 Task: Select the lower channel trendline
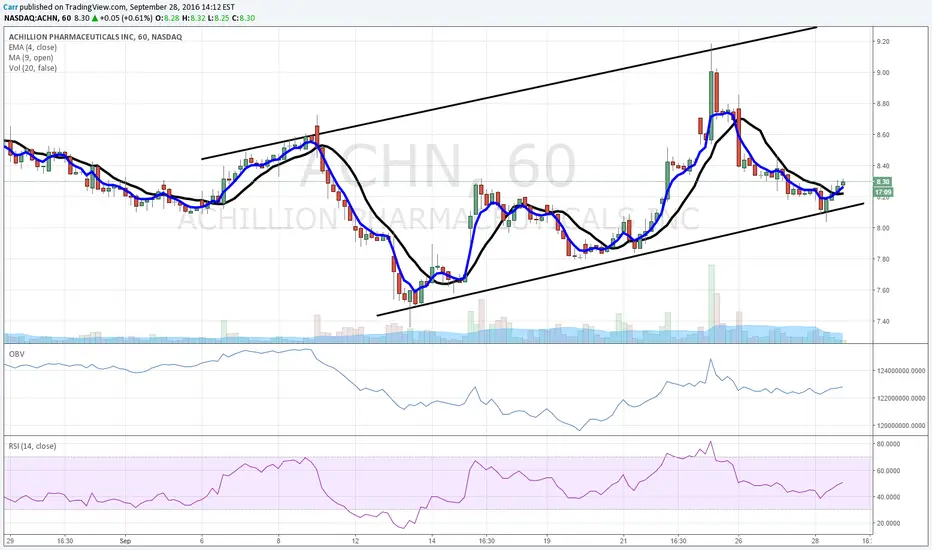tap(621, 259)
